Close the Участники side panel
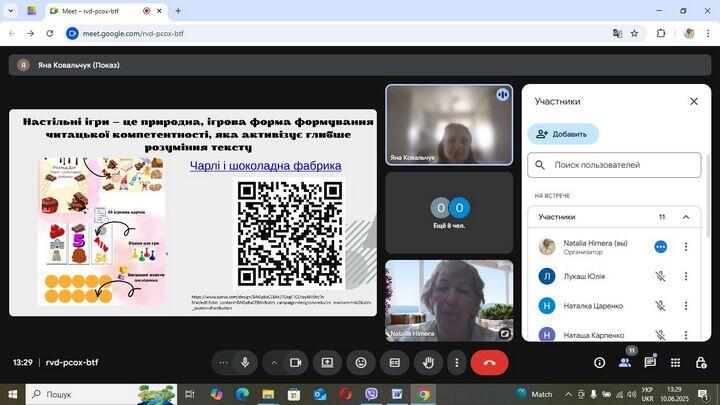The height and width of the screenshot is (405, 720). click(x=694, y=101)
